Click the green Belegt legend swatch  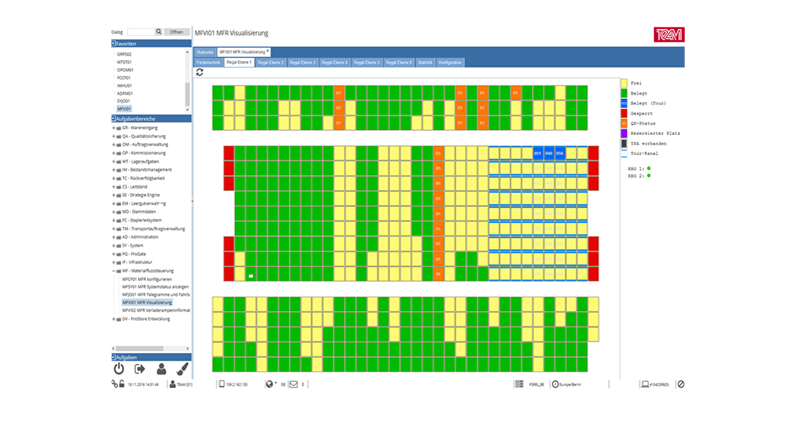623,93
